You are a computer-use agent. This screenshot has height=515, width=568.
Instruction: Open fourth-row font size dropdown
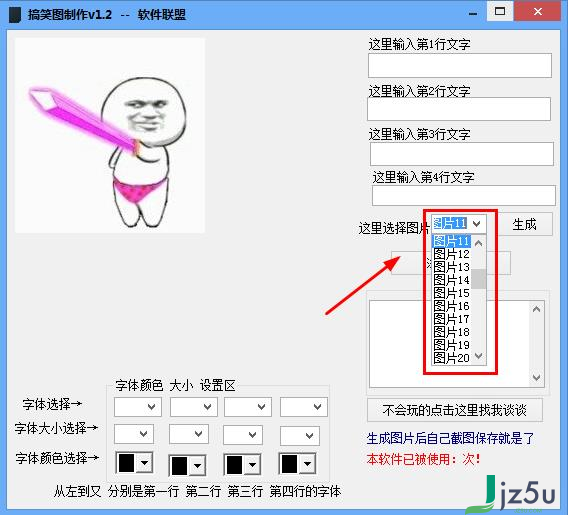[x=300, y=435]
